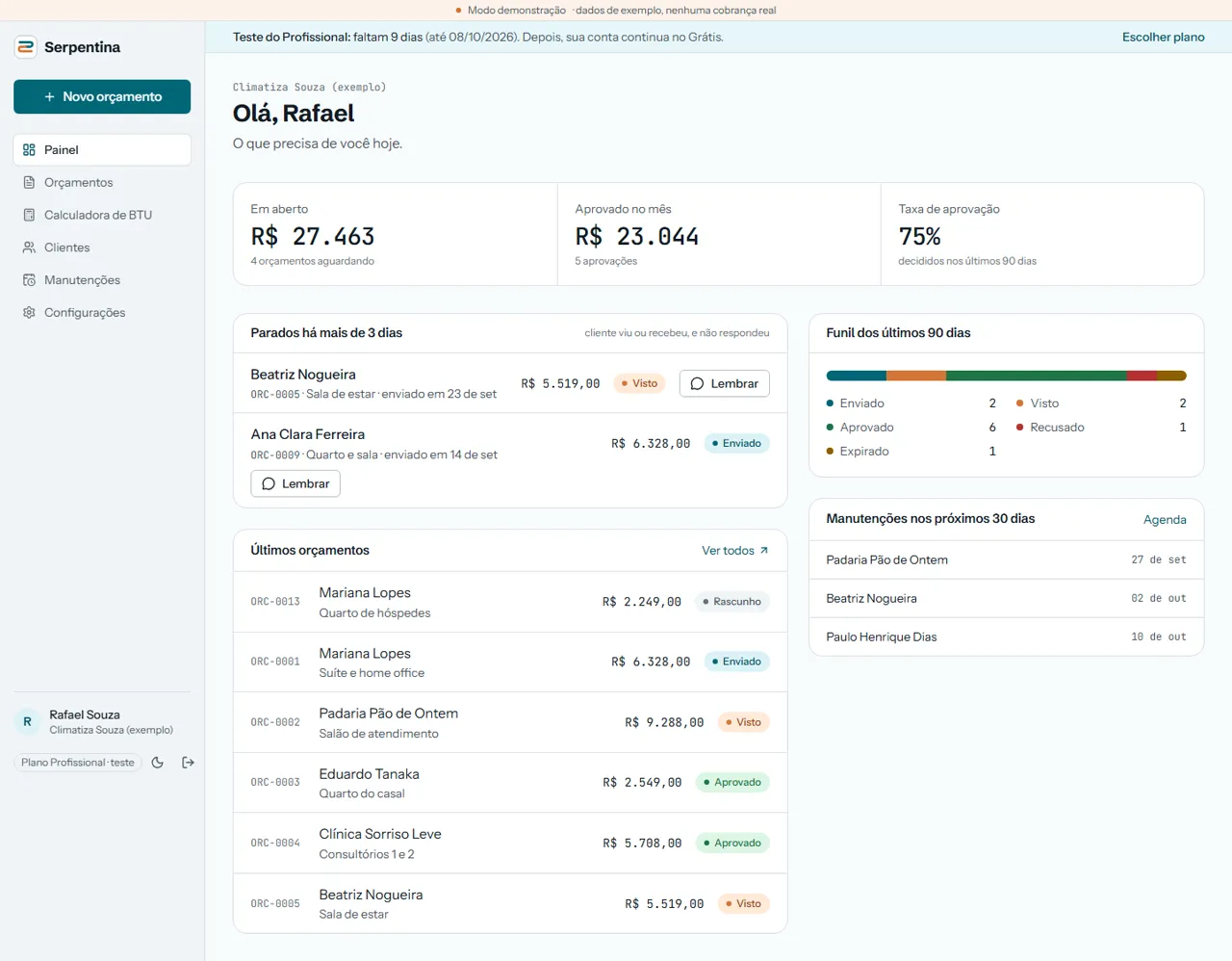Viewport: 1232px width, 961px height.
Task: Open Clínica Sorriso Leve quote row
Action: (510, 844)
